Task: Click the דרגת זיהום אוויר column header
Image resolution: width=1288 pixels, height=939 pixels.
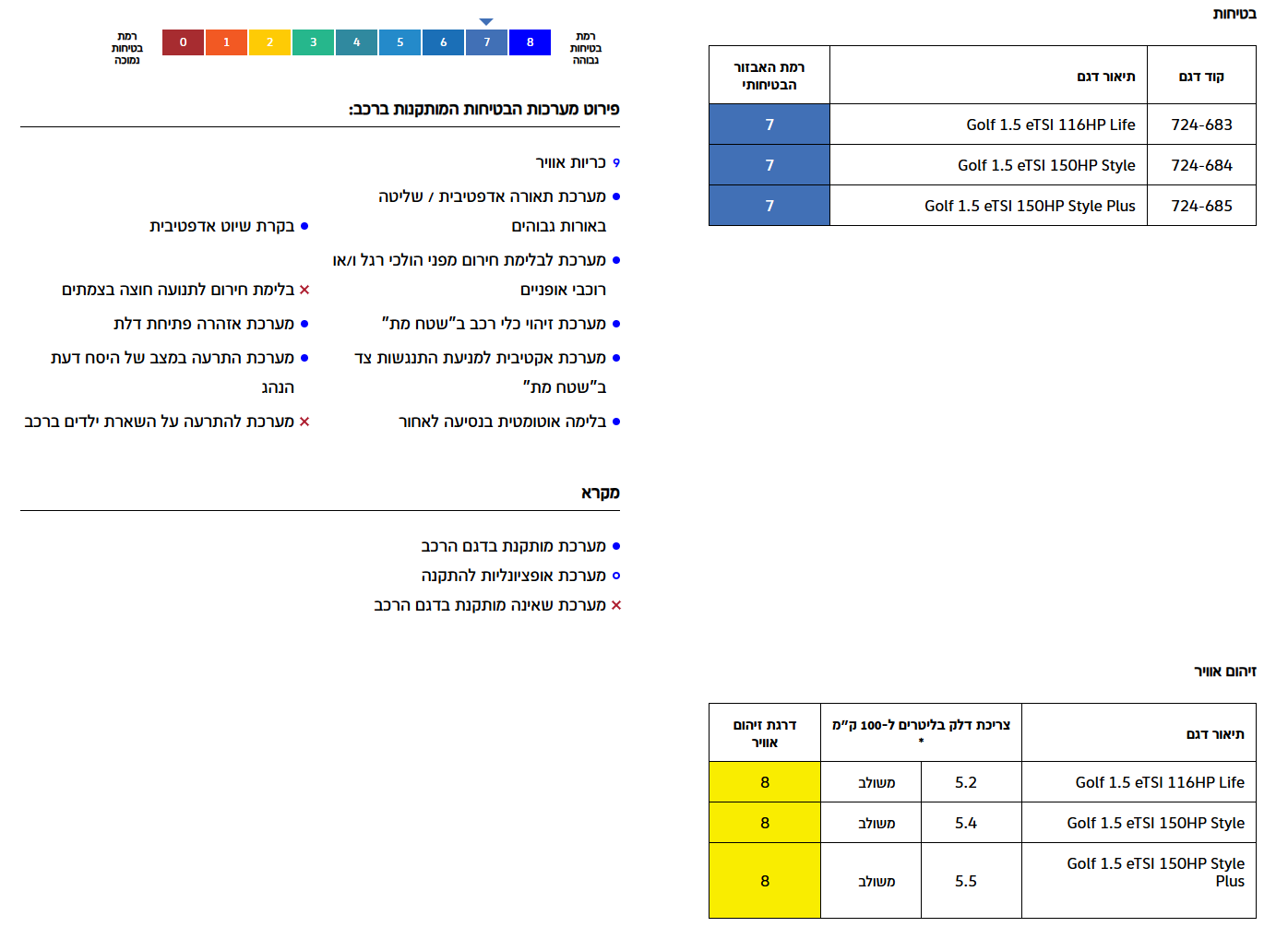Action: pyautogui.click(x=765, y=733)
